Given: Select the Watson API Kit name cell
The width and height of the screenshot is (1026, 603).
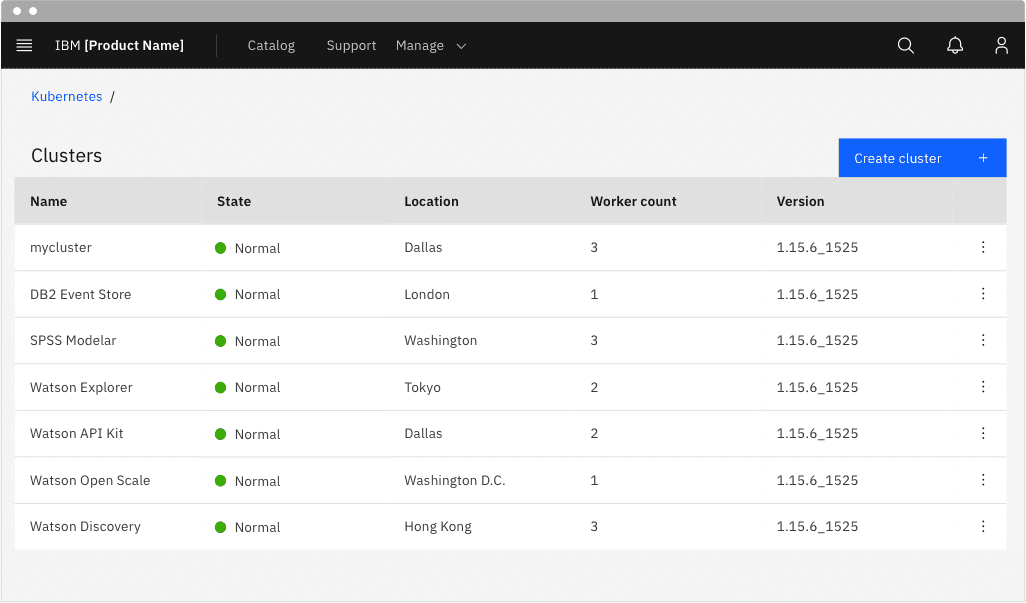Looking at the screenshot, I should pos(77,434).
